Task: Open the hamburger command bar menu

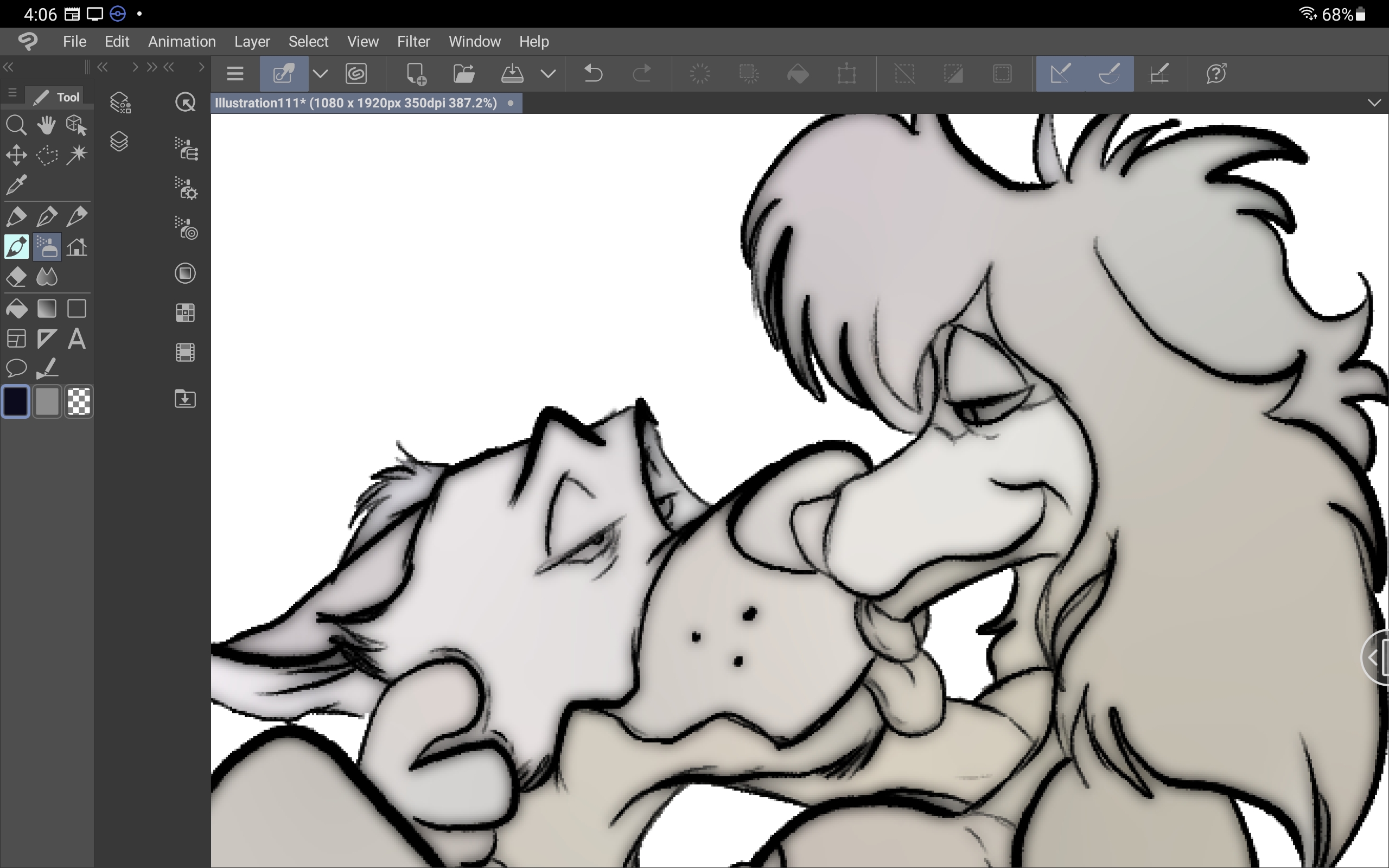Action: [235, 73]
